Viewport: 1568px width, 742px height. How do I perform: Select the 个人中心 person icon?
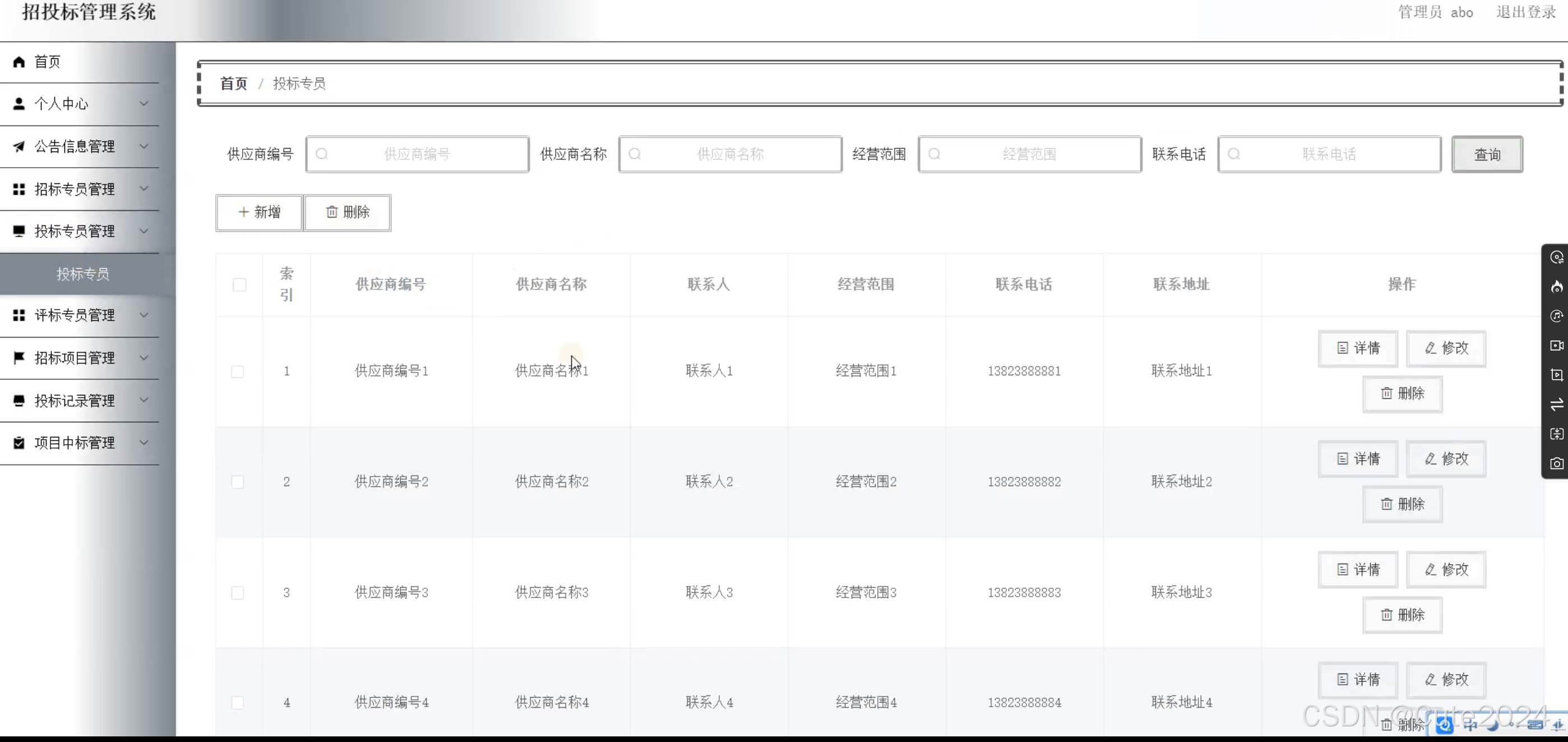pyautogui.click(x=18, y=103)
